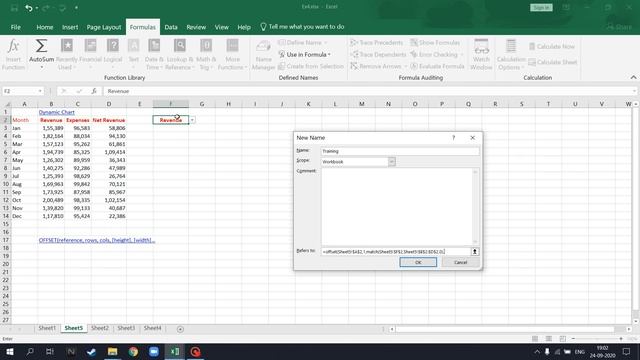Switch to the View tab
640x360 pixels.
pos(221,27)
